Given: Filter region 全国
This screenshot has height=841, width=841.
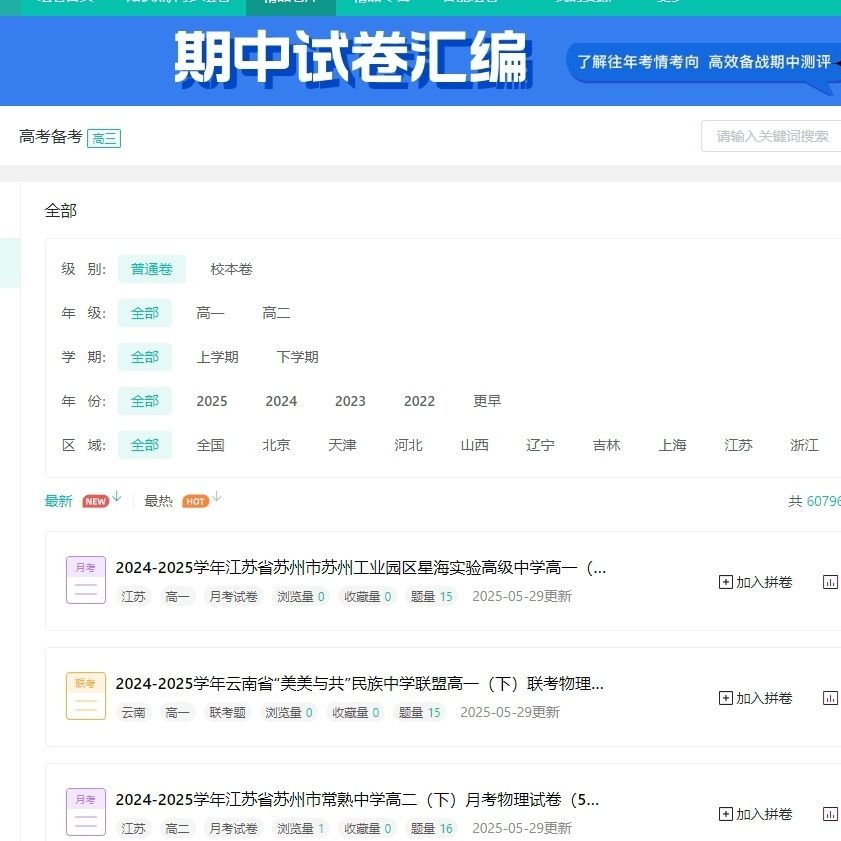Looking at the screenshot, I should click(210, 445).
